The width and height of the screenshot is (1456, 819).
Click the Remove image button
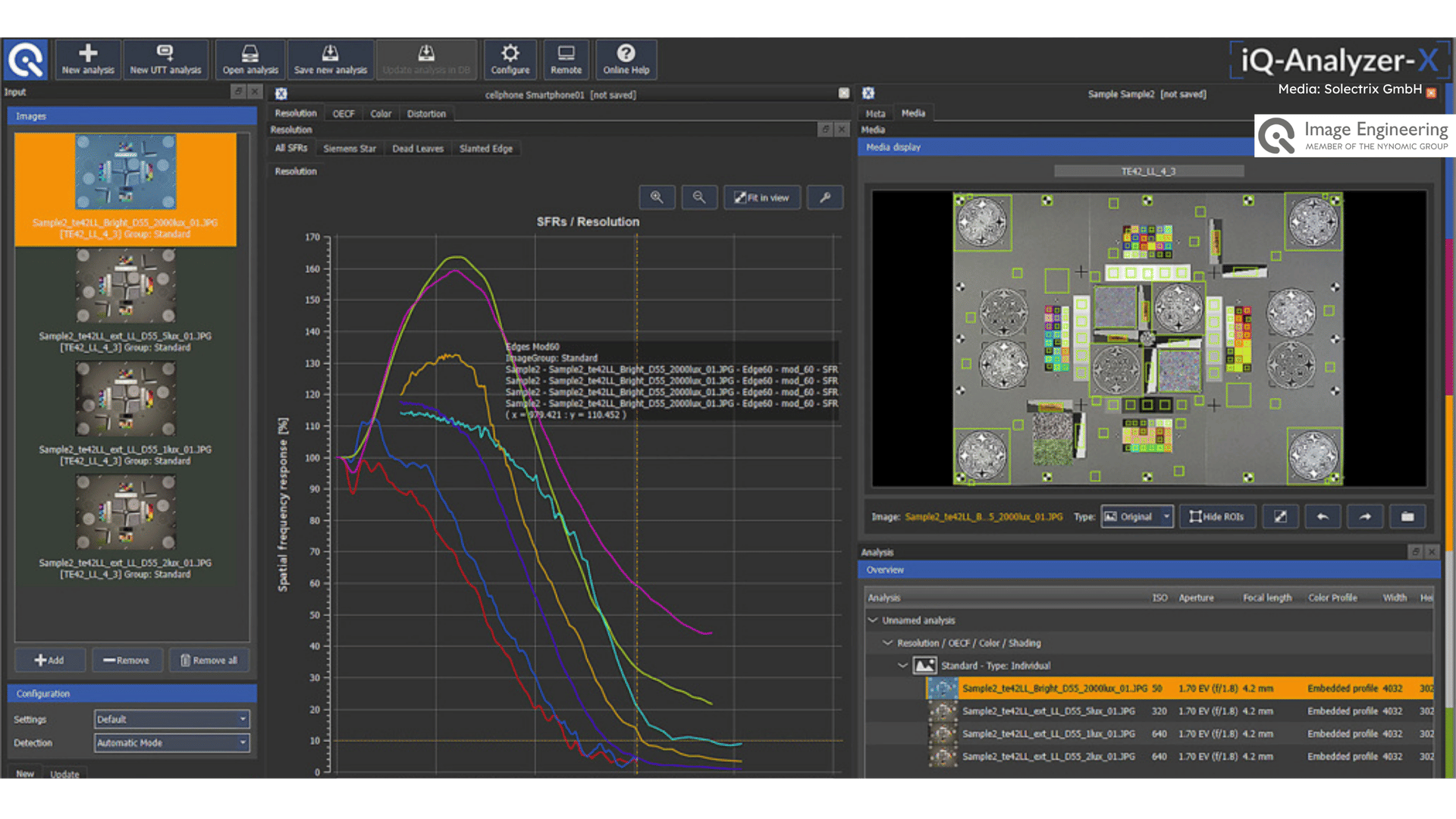(x=127, y=661)
